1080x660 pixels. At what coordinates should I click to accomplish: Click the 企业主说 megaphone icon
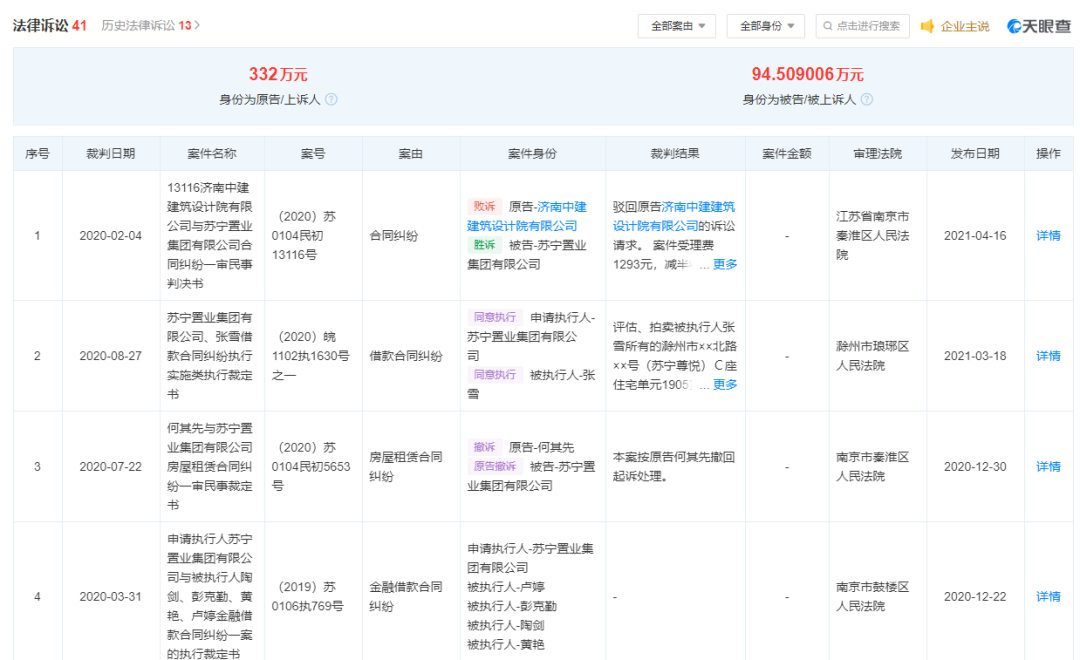(928, 26)
